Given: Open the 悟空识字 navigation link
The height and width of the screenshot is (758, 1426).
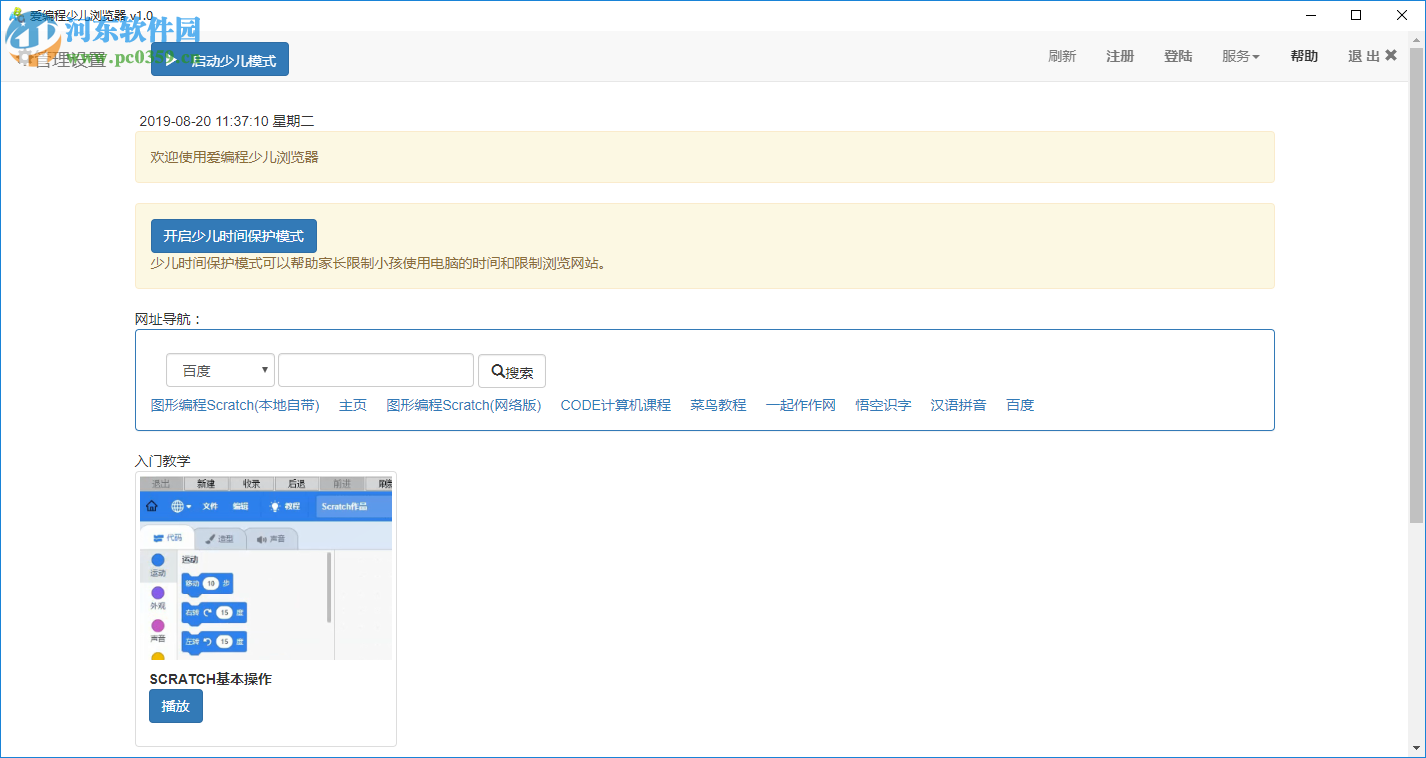Looking at the screenshot, I should 883,405.
